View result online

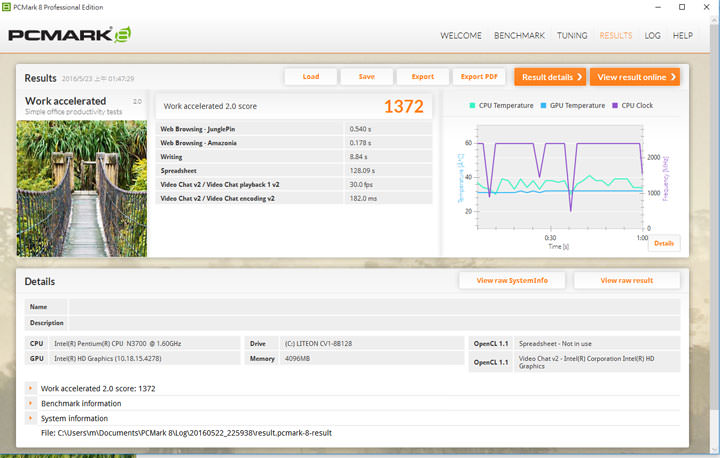tap(634, 77)
